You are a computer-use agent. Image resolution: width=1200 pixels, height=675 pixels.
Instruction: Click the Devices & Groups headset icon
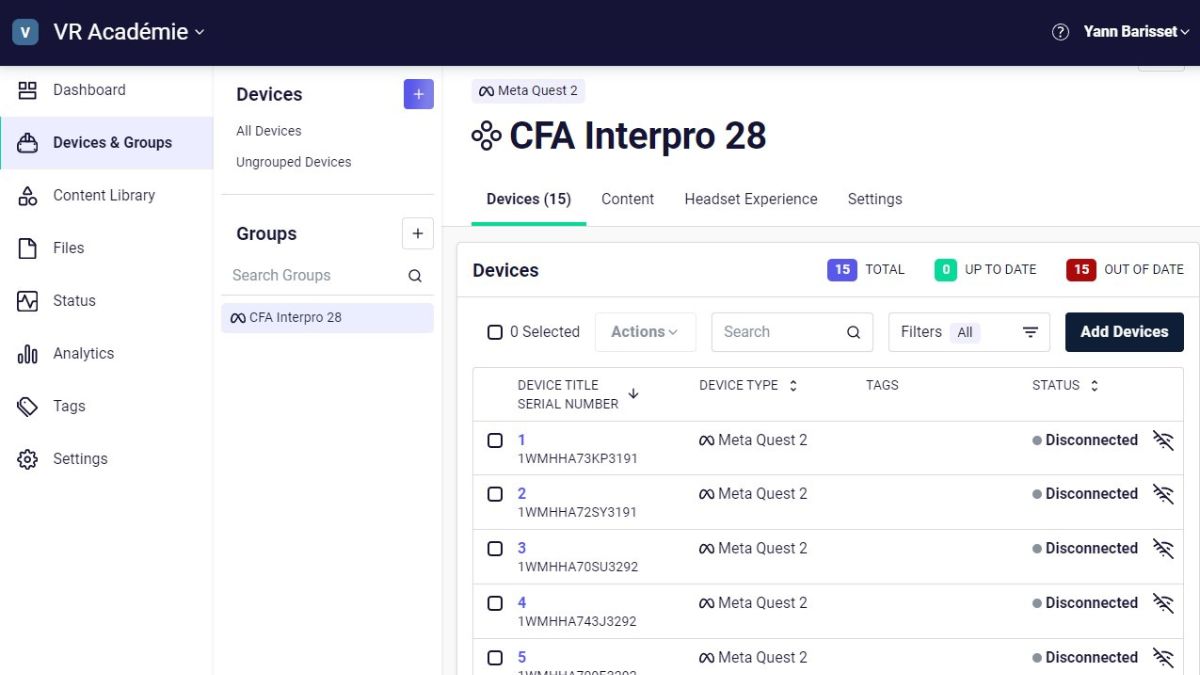[28, 143]
